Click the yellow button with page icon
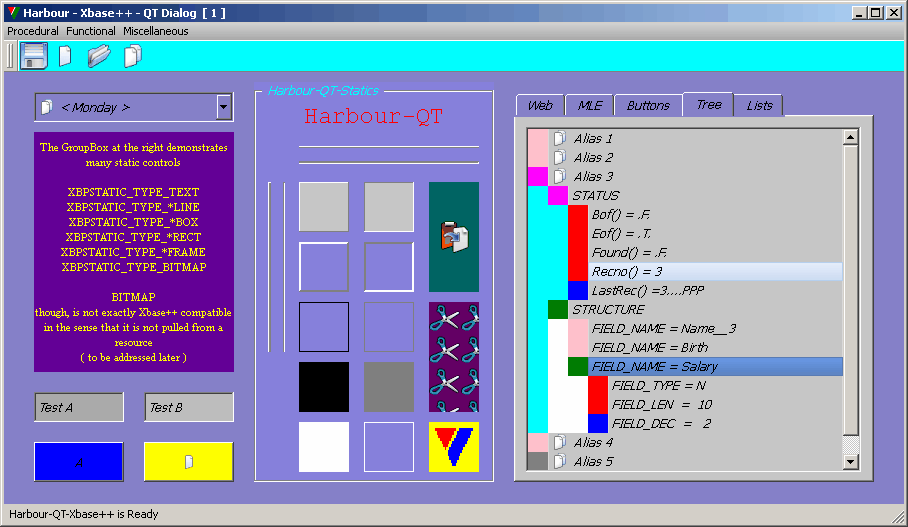 tap(189, 462)
